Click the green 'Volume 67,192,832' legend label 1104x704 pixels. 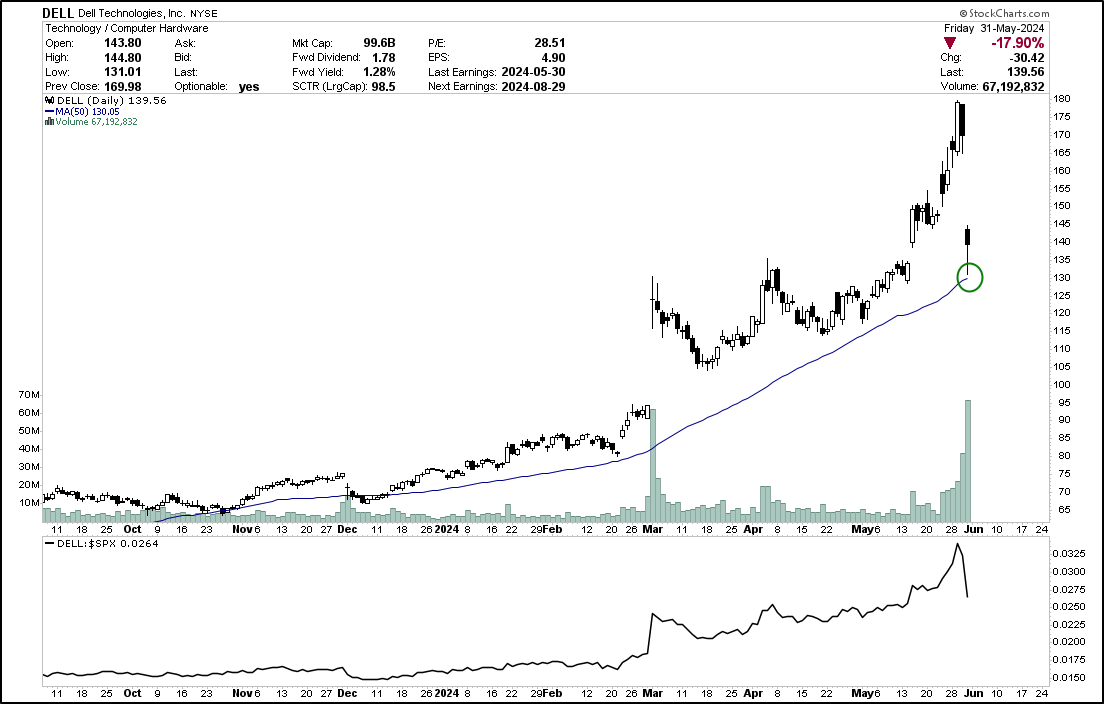[x=96, y=122]
